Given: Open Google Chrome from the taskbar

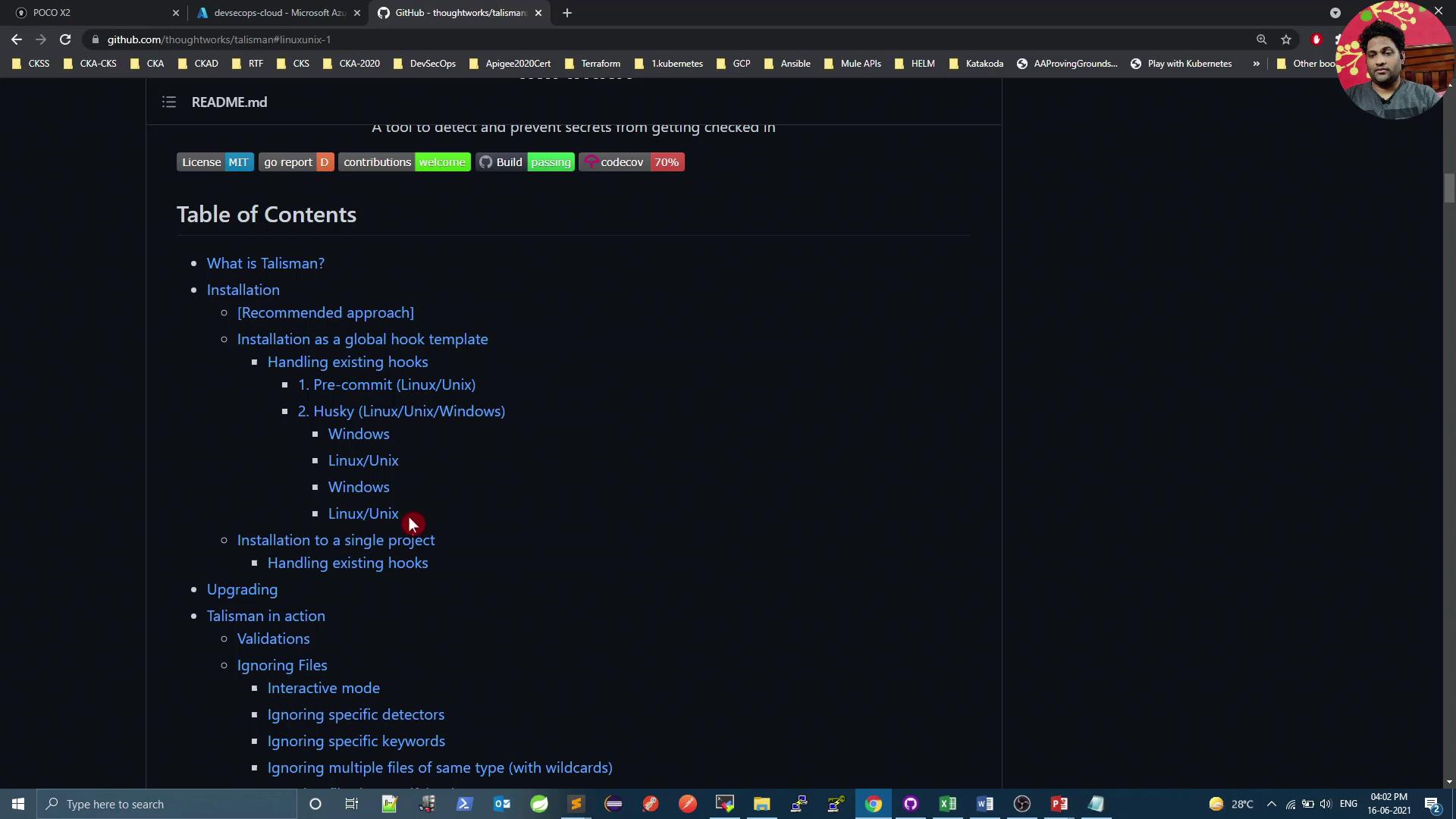Looking at the screenshot, I should pyautogui.click(x=874, y=804).
